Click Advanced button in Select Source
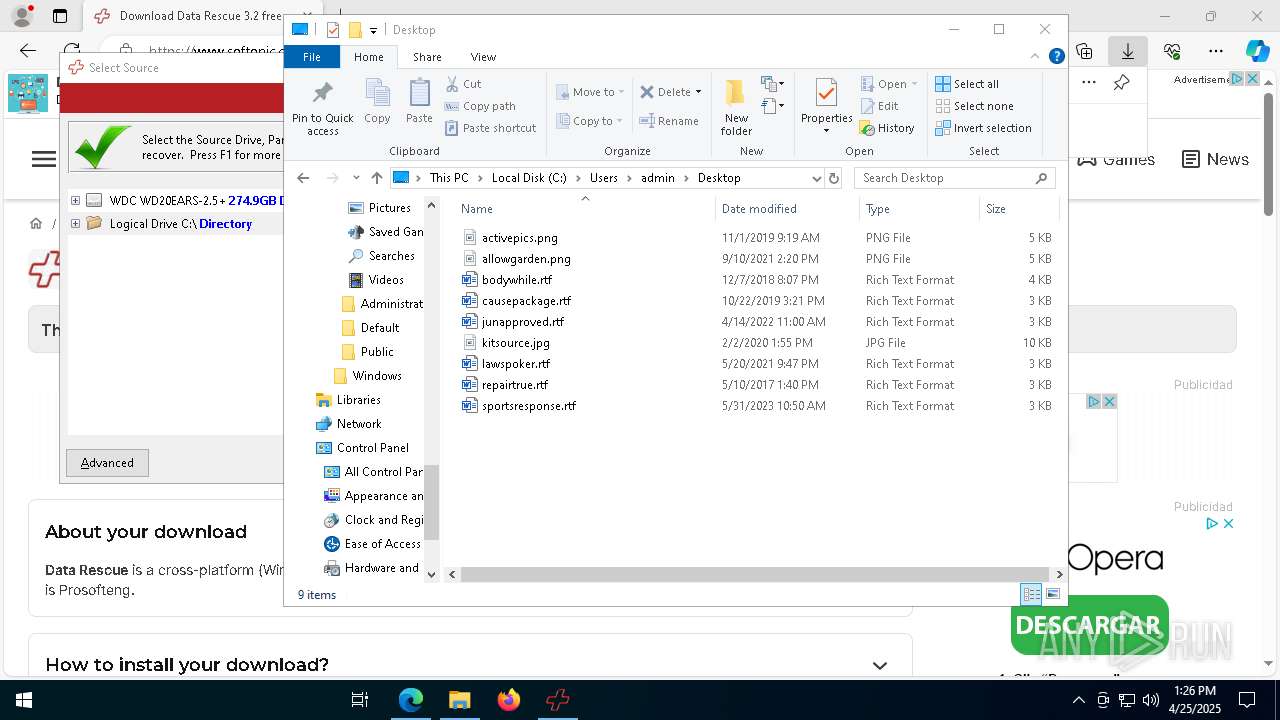Screen dimensions: 1280x720 coord(107,463)
